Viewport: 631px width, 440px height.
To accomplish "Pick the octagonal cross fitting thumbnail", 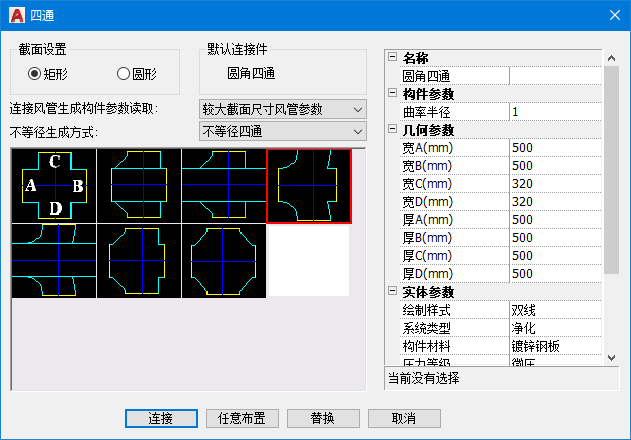I will point(224,260).
